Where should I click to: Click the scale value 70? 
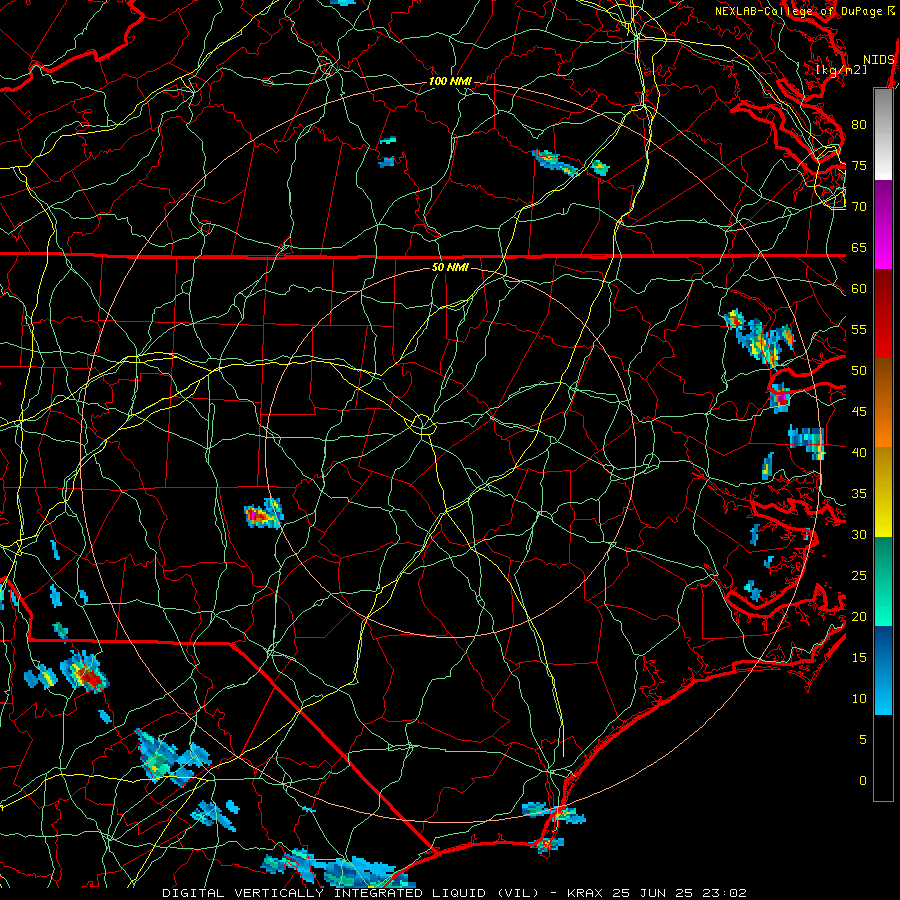click(x=859, y=207)
